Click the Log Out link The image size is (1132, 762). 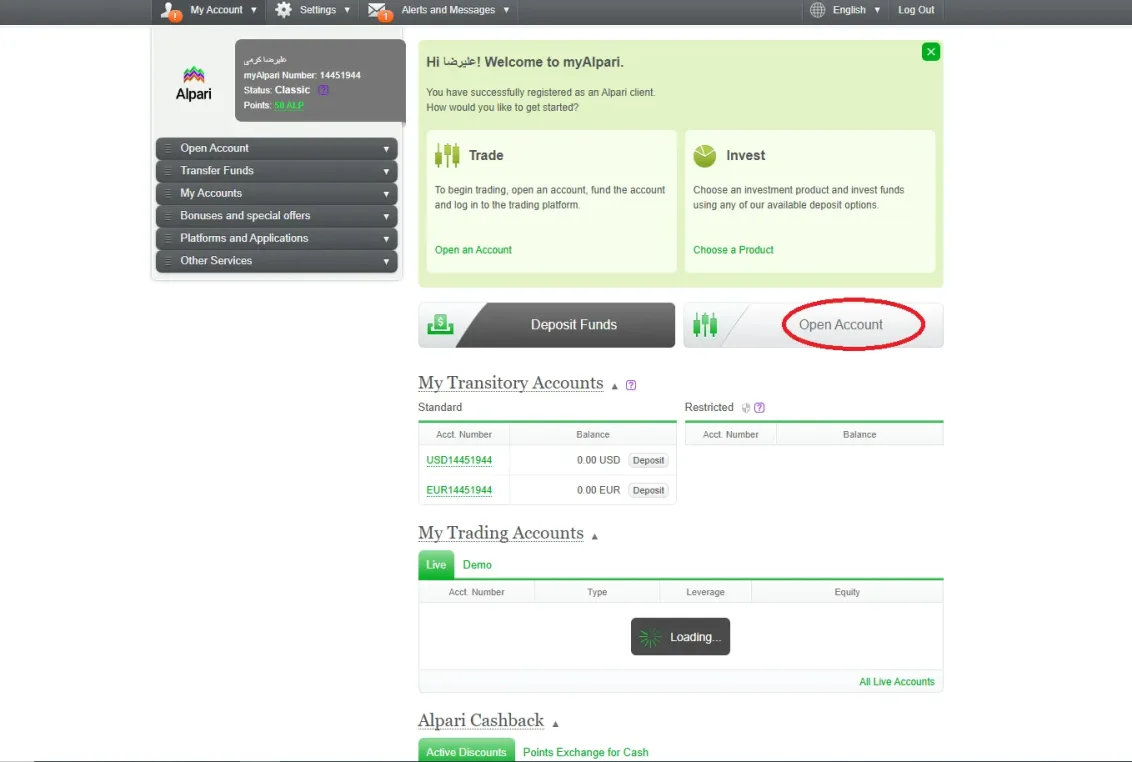(916, 10)
